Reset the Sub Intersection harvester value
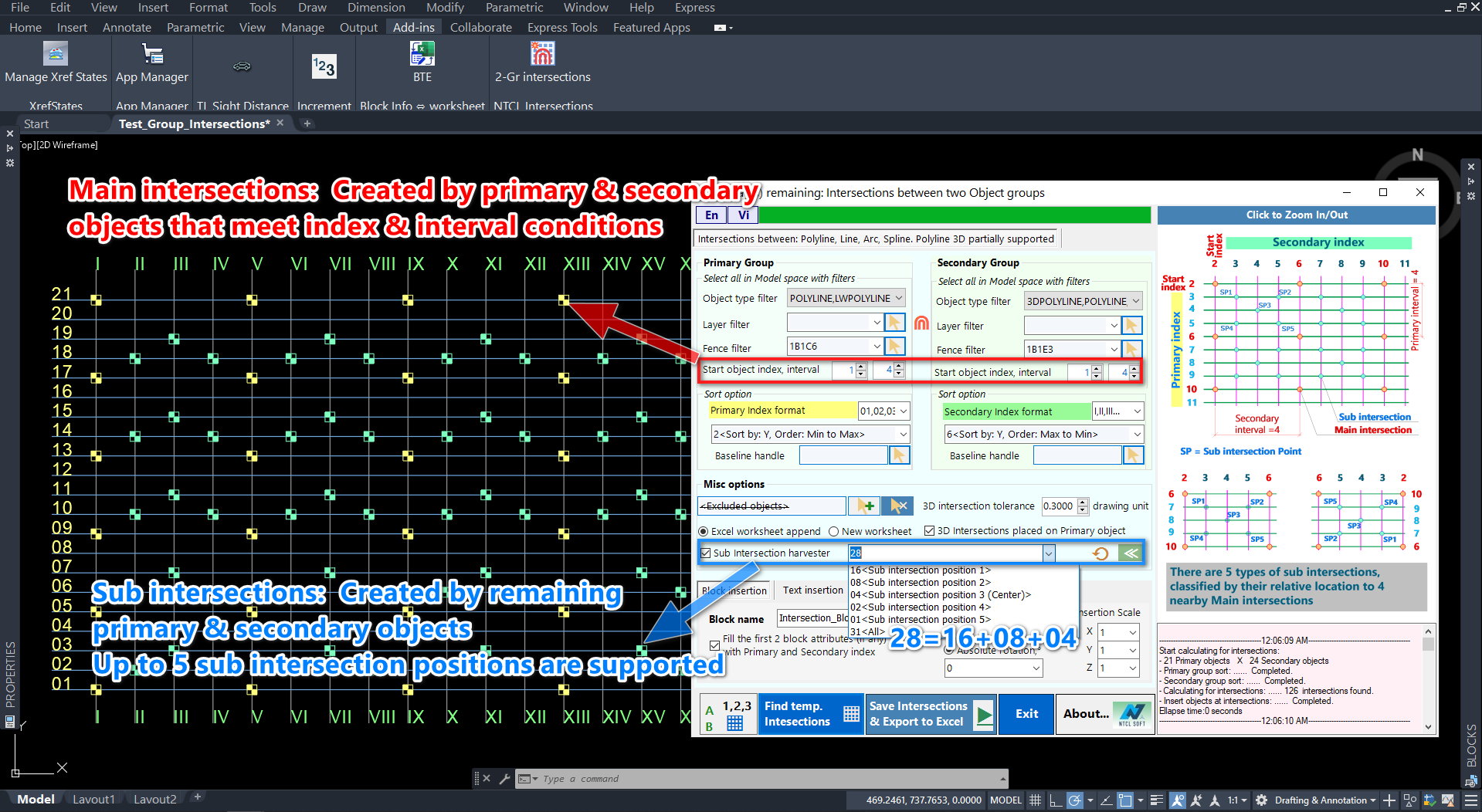 click(1100, 553)
